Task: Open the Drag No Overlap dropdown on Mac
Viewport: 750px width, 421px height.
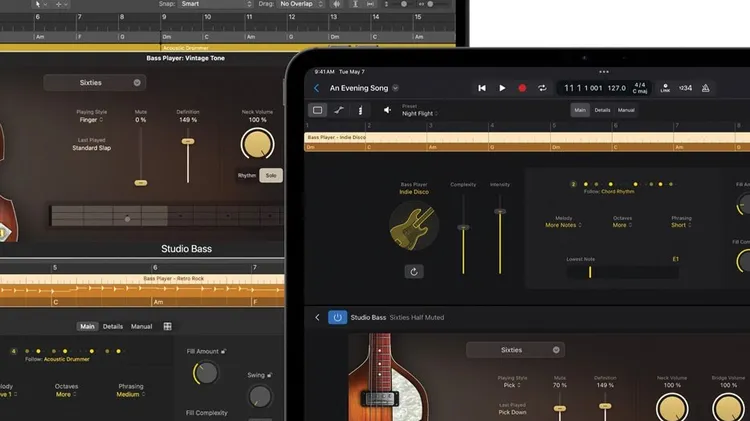Action: pyautogui.click(x=301, y=4)
